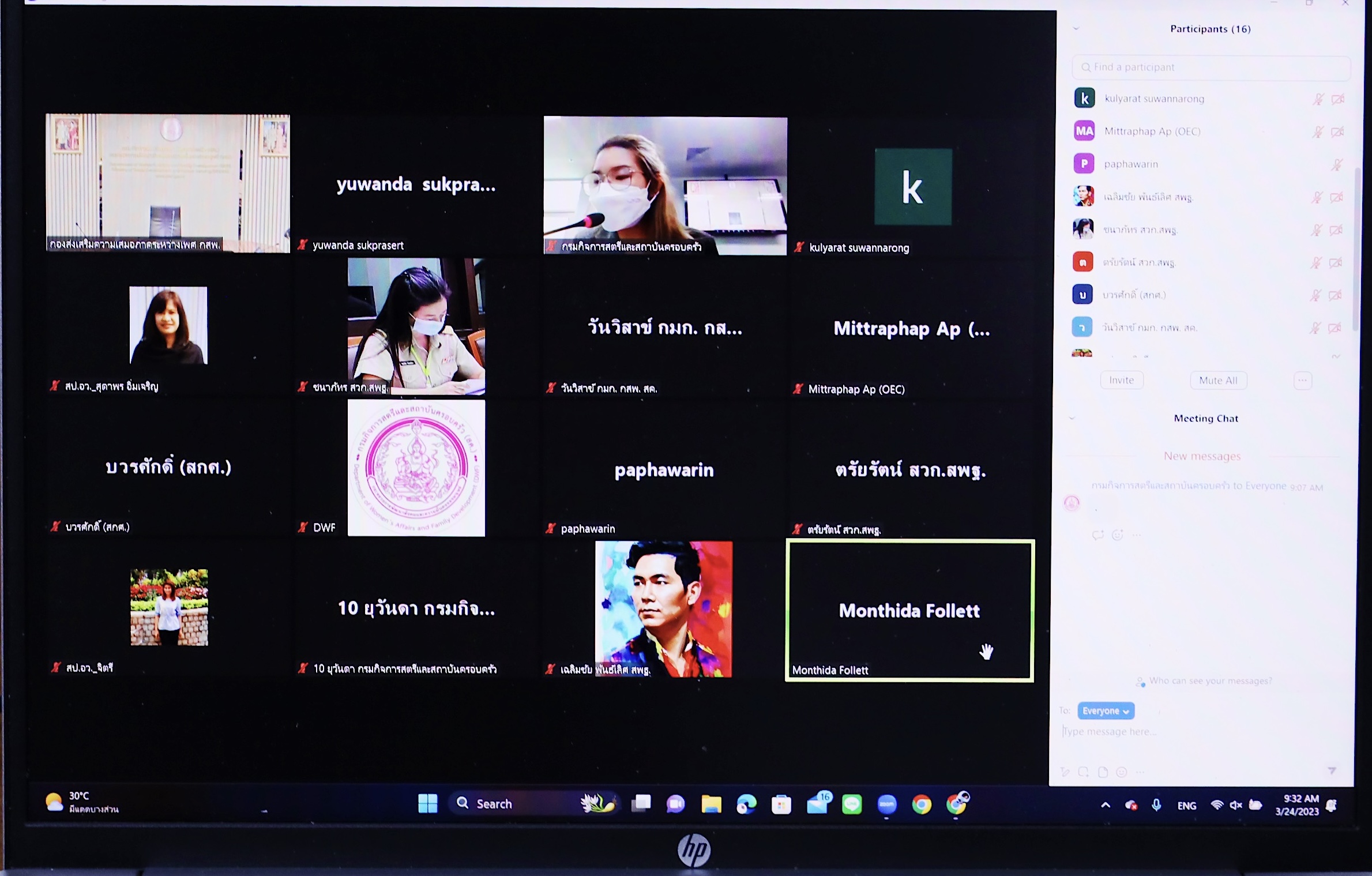1372x876 pixels.
Task: Toggle video for ขนาภัทร สวก.สพฐ. in participants list
Action: [x=1336, y=231]
